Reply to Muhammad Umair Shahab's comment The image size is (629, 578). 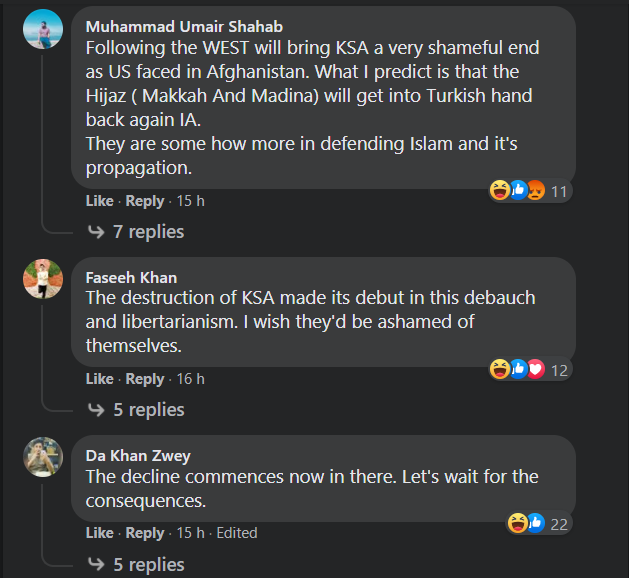[145, 201]
